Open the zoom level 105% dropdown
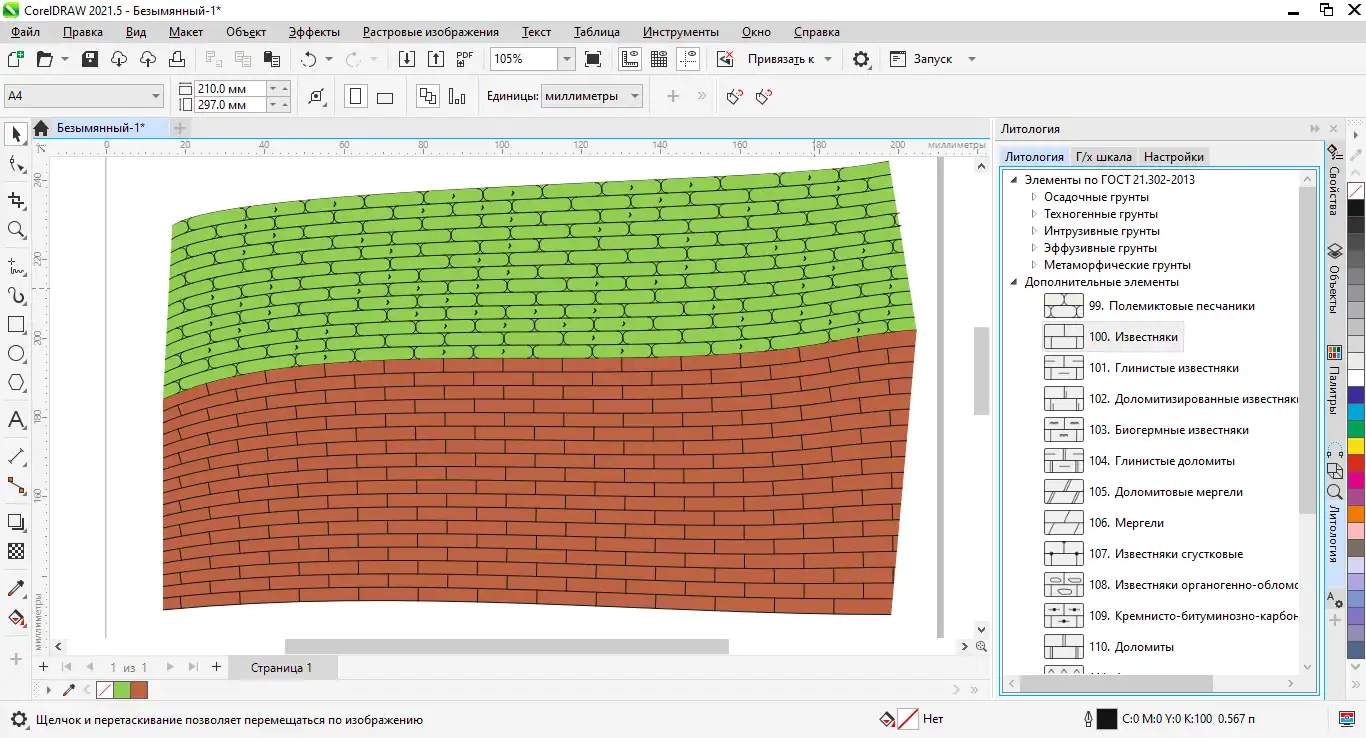The image size is (1366, 738). (566, 59)
